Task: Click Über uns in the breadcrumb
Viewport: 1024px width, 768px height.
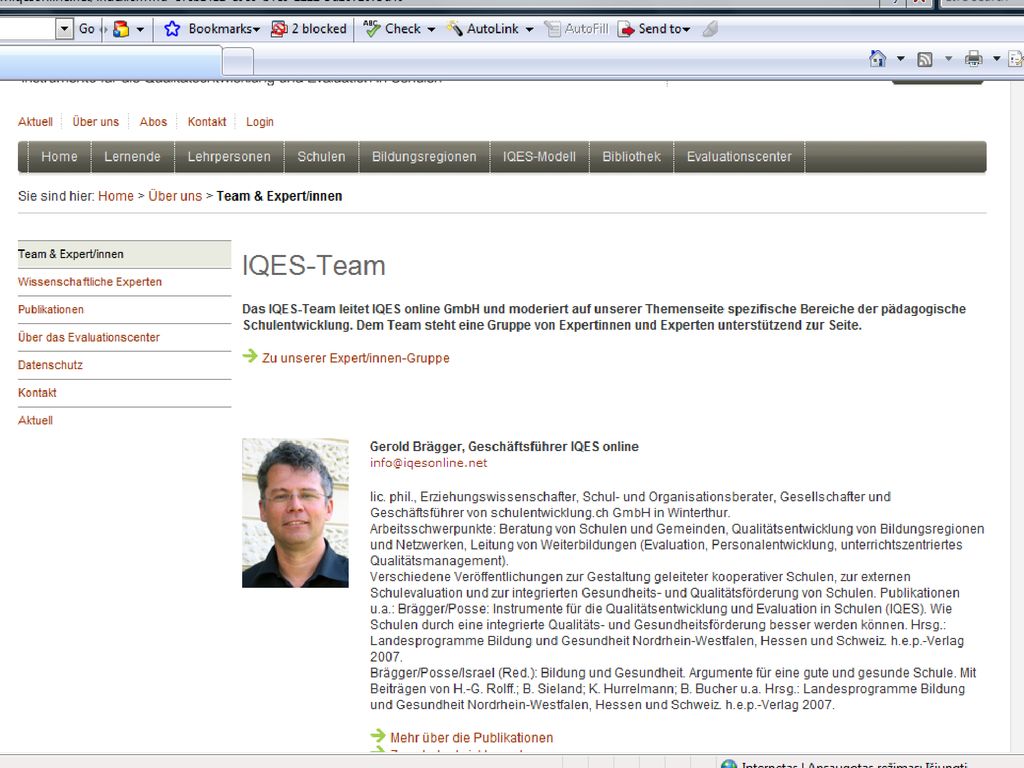Action: coord(175,196)
